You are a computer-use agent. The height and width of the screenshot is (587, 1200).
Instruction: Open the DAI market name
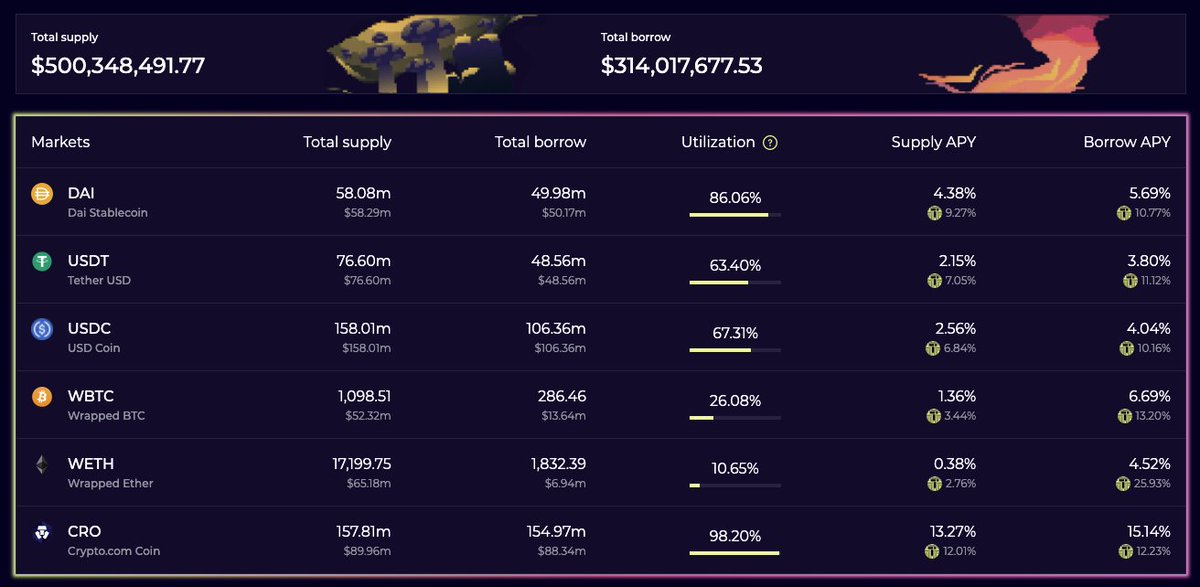(81, 193)
